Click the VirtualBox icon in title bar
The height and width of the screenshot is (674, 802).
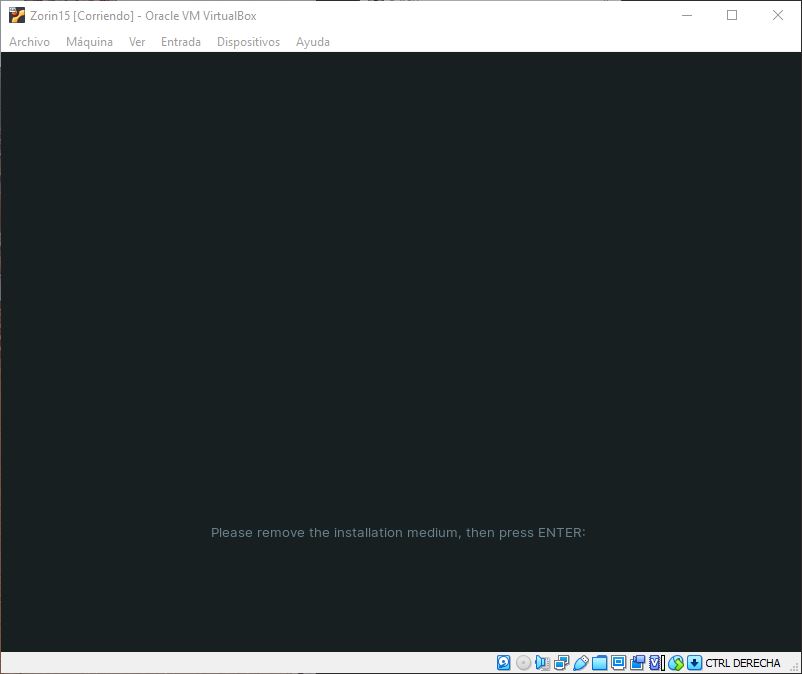16,15
